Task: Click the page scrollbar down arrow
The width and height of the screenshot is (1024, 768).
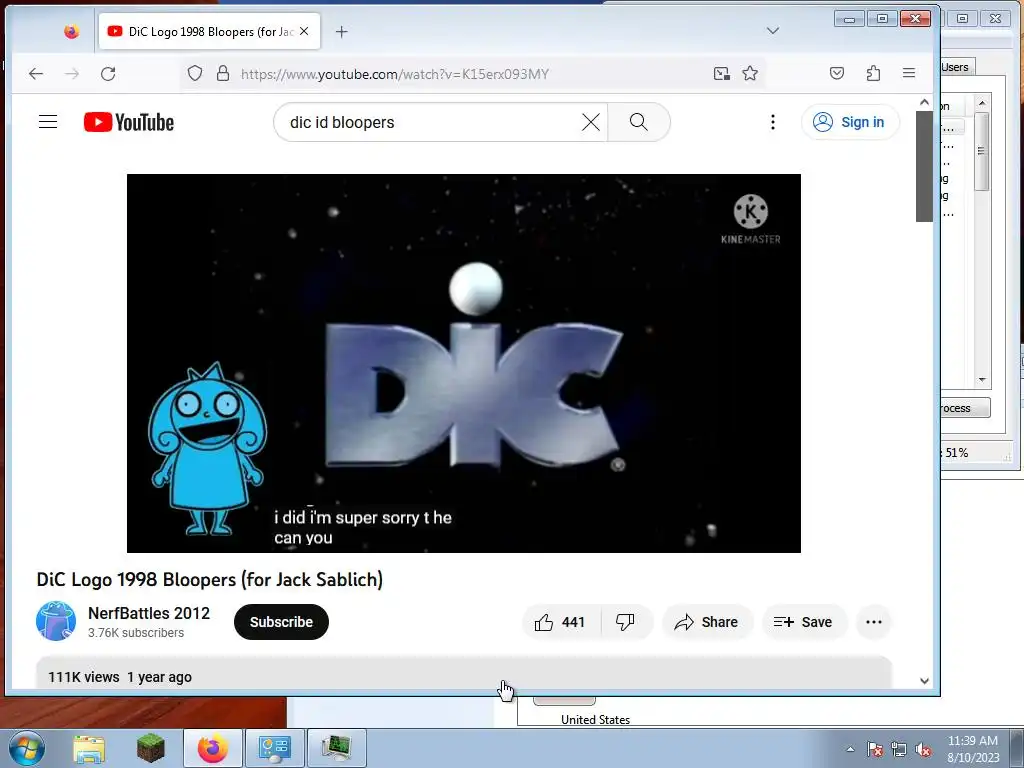Action: pyautogui.click(x=924, y=680)
